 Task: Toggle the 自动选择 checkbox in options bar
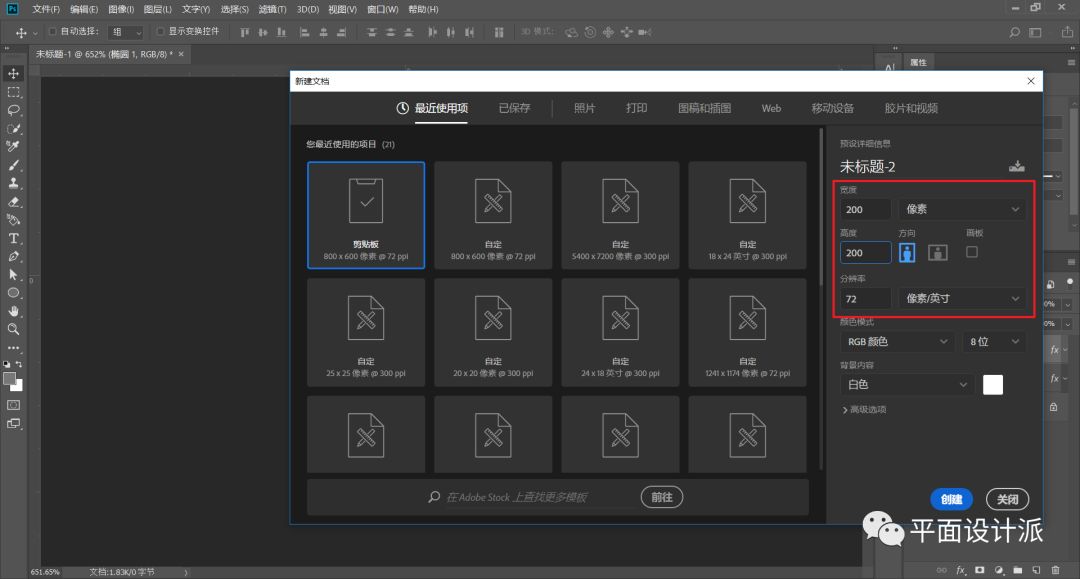53,32
